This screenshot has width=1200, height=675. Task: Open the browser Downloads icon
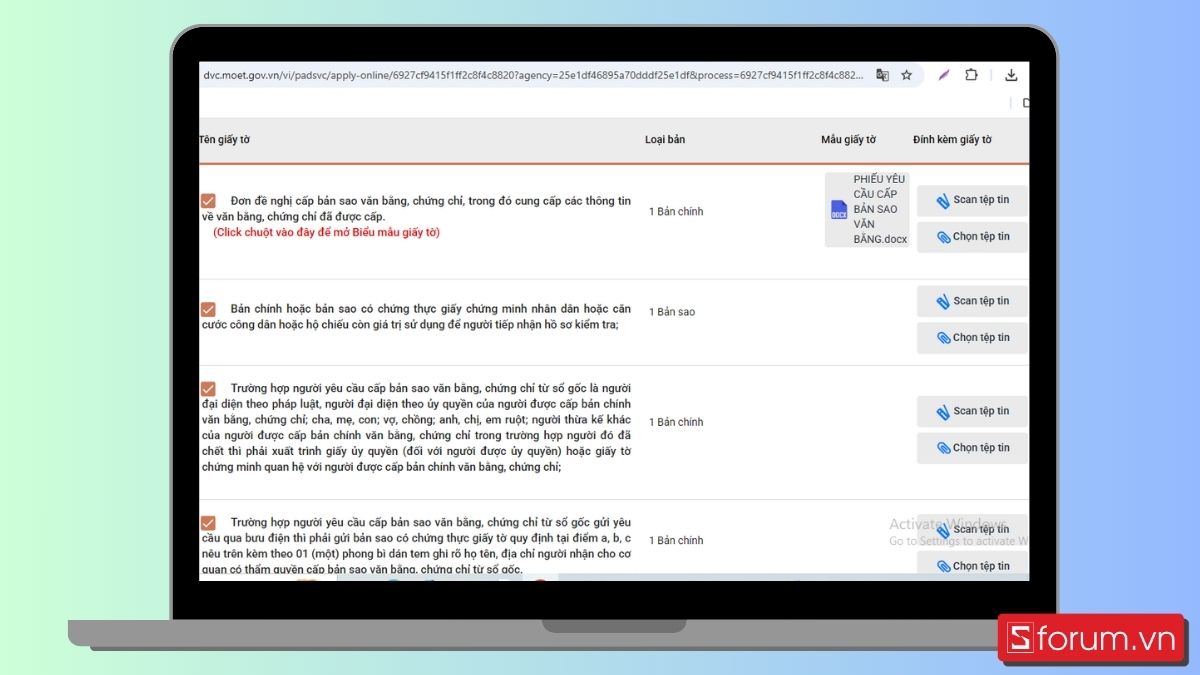click(x=1011, y=75)
